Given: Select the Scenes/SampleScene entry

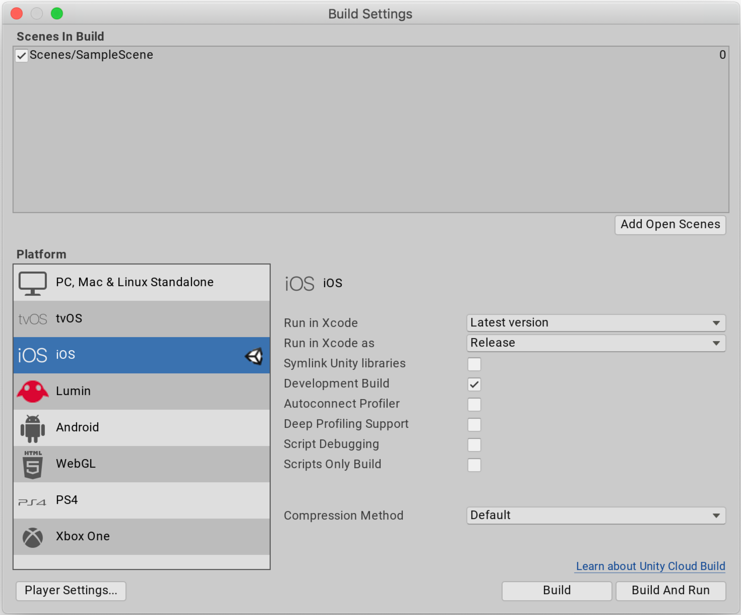Looking at the screenshot, I should [x=371, y=55].
